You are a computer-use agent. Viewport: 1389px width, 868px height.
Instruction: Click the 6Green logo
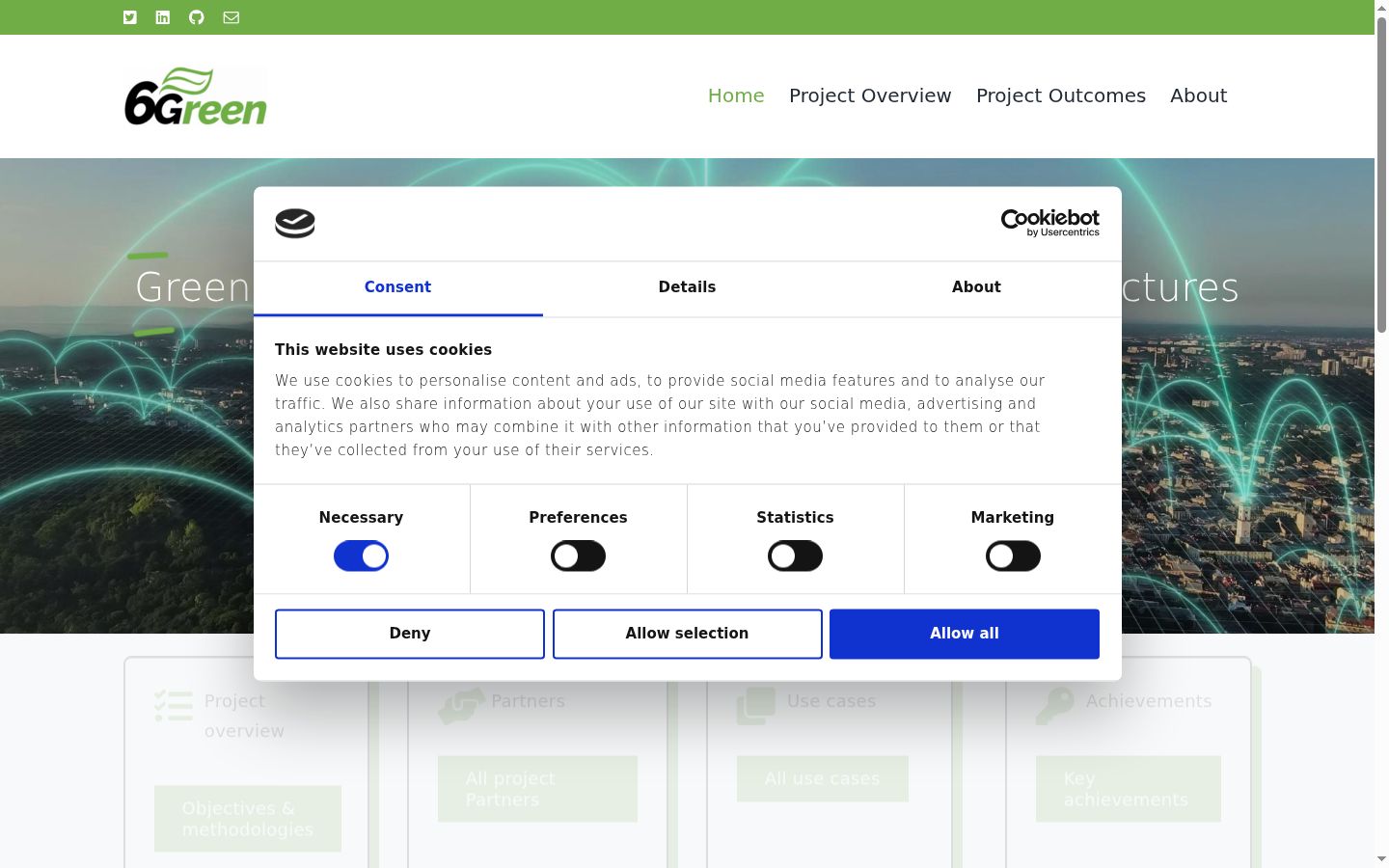point(196,96)
